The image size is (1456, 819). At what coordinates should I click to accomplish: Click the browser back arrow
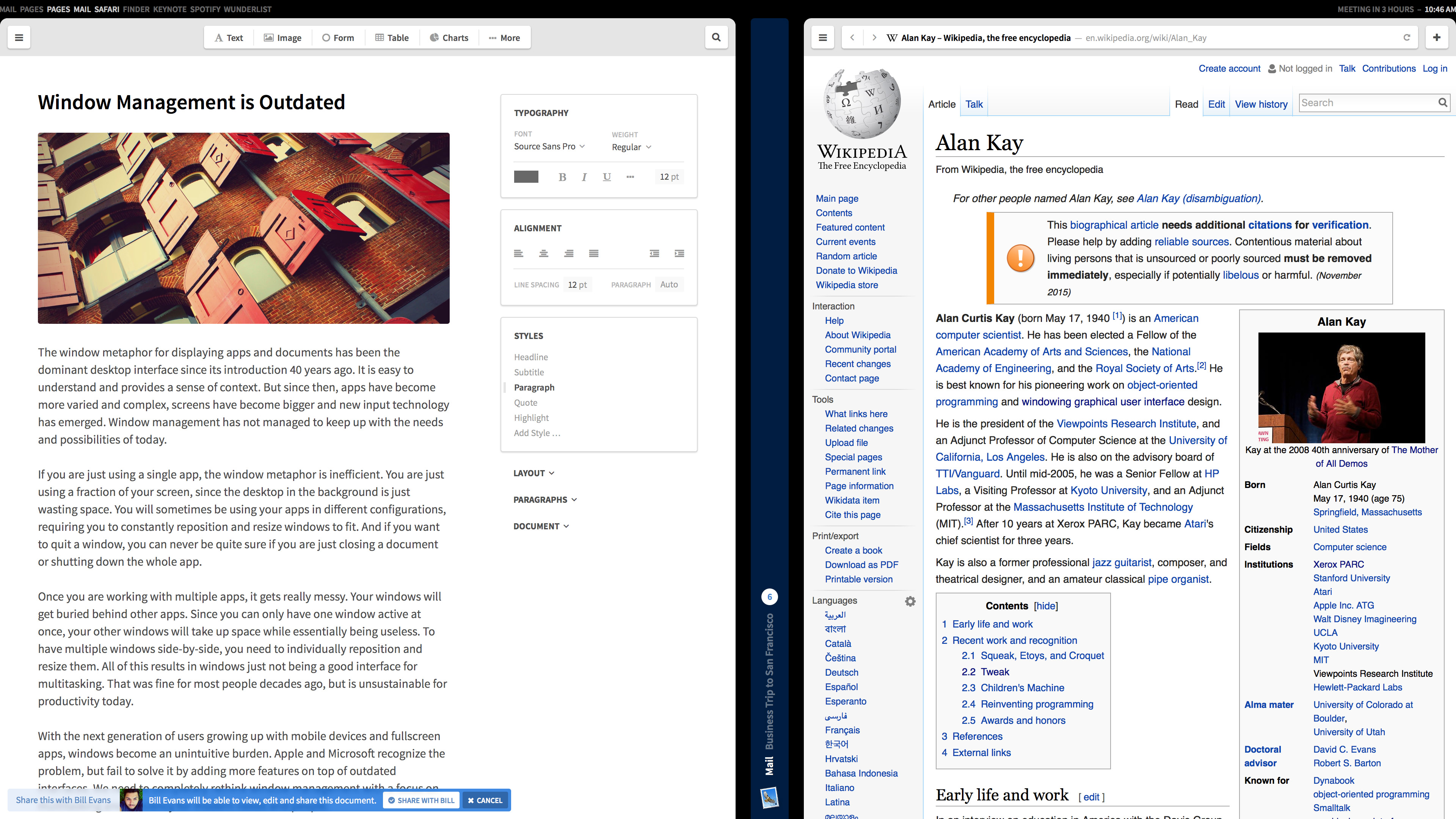852,38
